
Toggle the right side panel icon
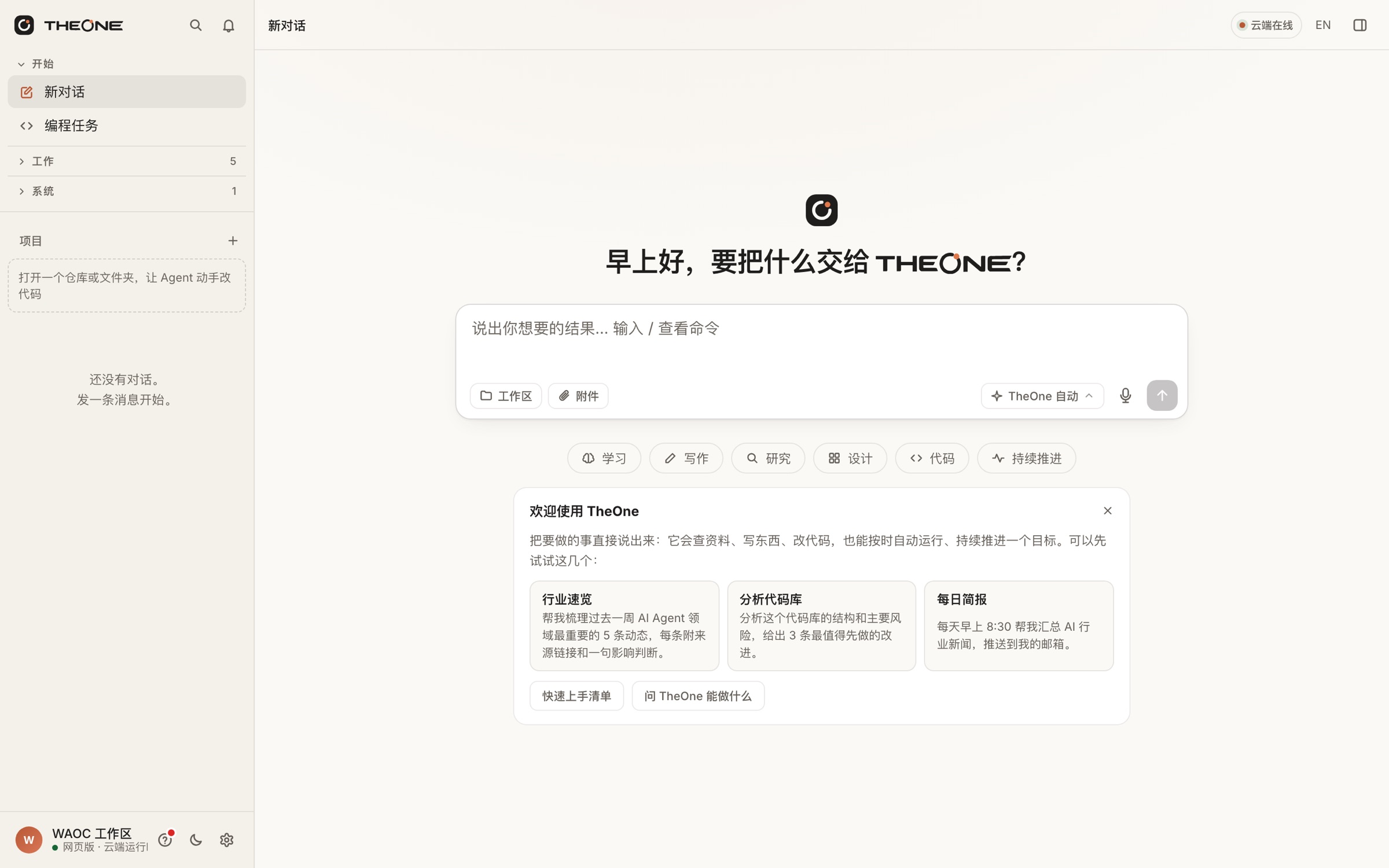point(1359,25)
